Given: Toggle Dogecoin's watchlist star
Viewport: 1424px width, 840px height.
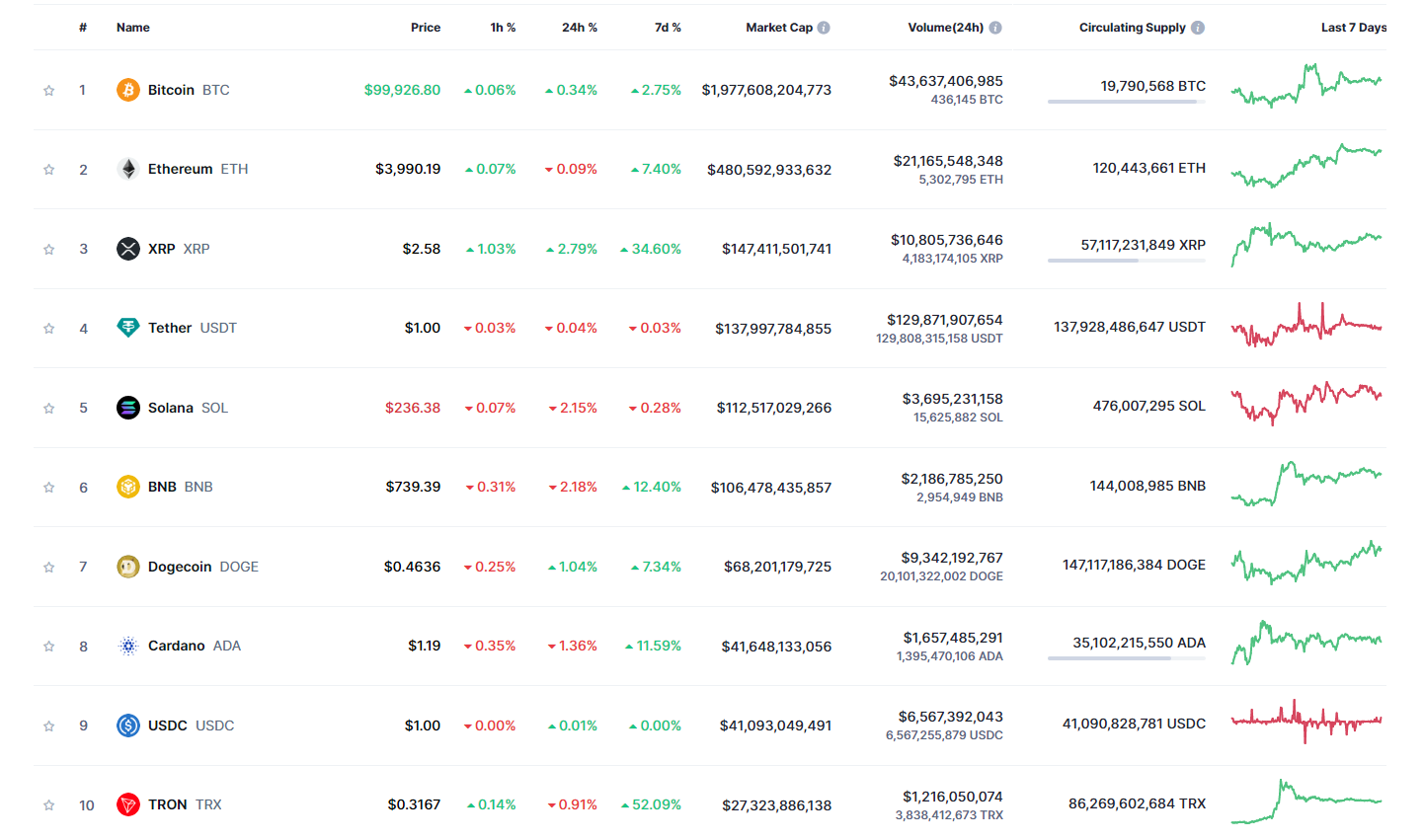Looking at the screenshot, I should pyautogui.click(x=48, y=568).
